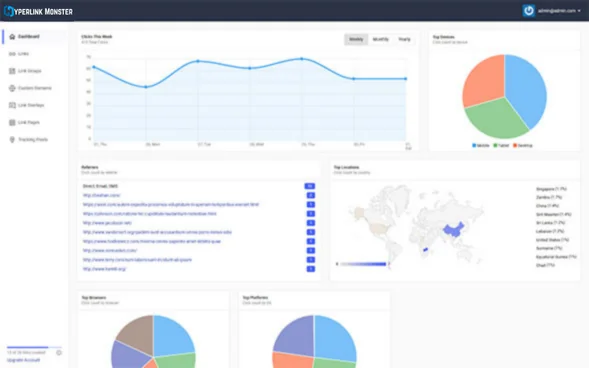This screenshot has height=368, width=589.
Task: Click the Custom Domains globe icon
Action: (12, 88)
